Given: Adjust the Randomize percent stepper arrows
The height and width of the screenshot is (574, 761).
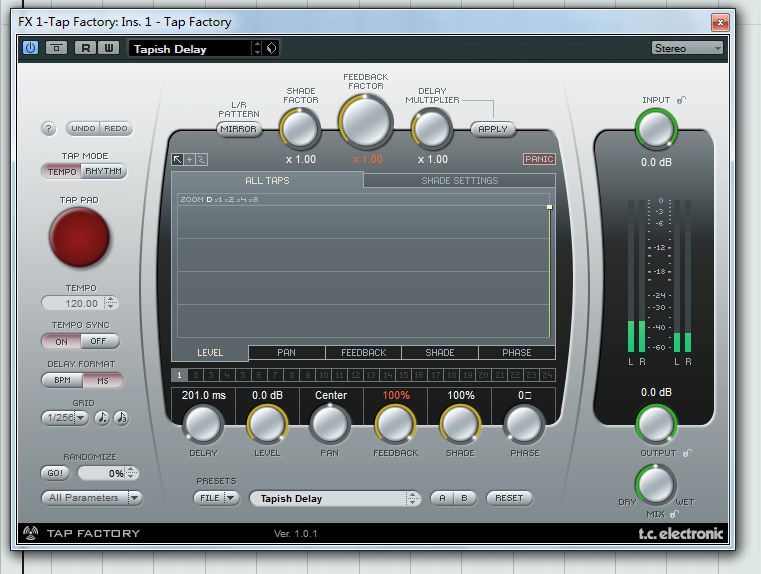Looking at the screenshot, I should point(131,473).
